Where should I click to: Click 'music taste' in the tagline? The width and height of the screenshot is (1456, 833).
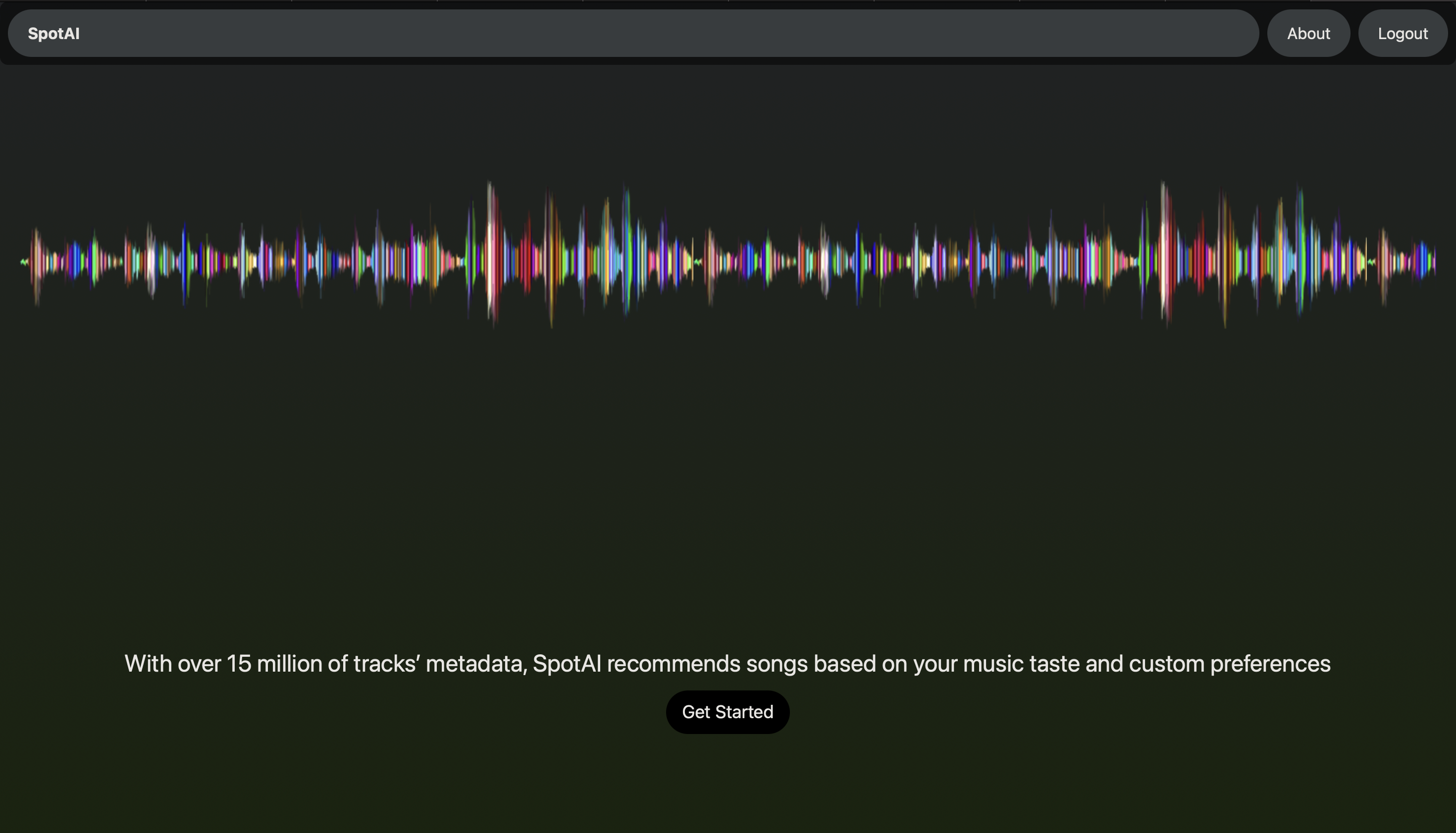pyautogui.click(x=1021, y=664)
